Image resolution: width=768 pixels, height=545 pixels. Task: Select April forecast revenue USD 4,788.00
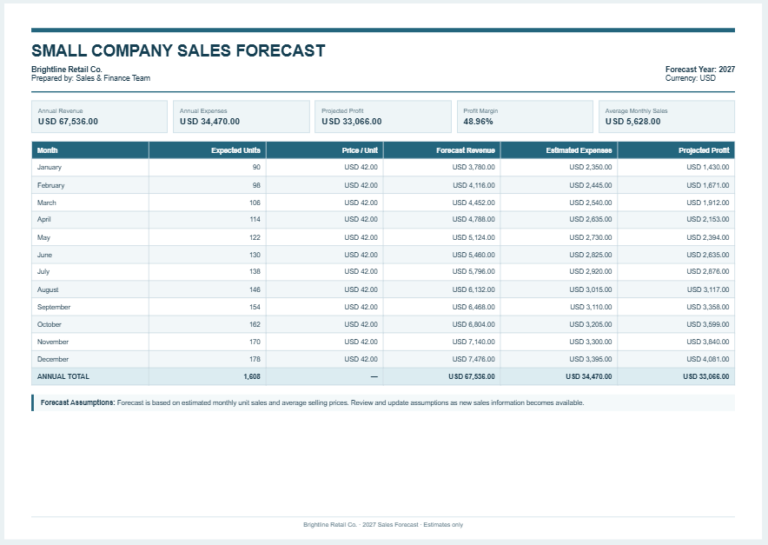(x=474, y=219)
